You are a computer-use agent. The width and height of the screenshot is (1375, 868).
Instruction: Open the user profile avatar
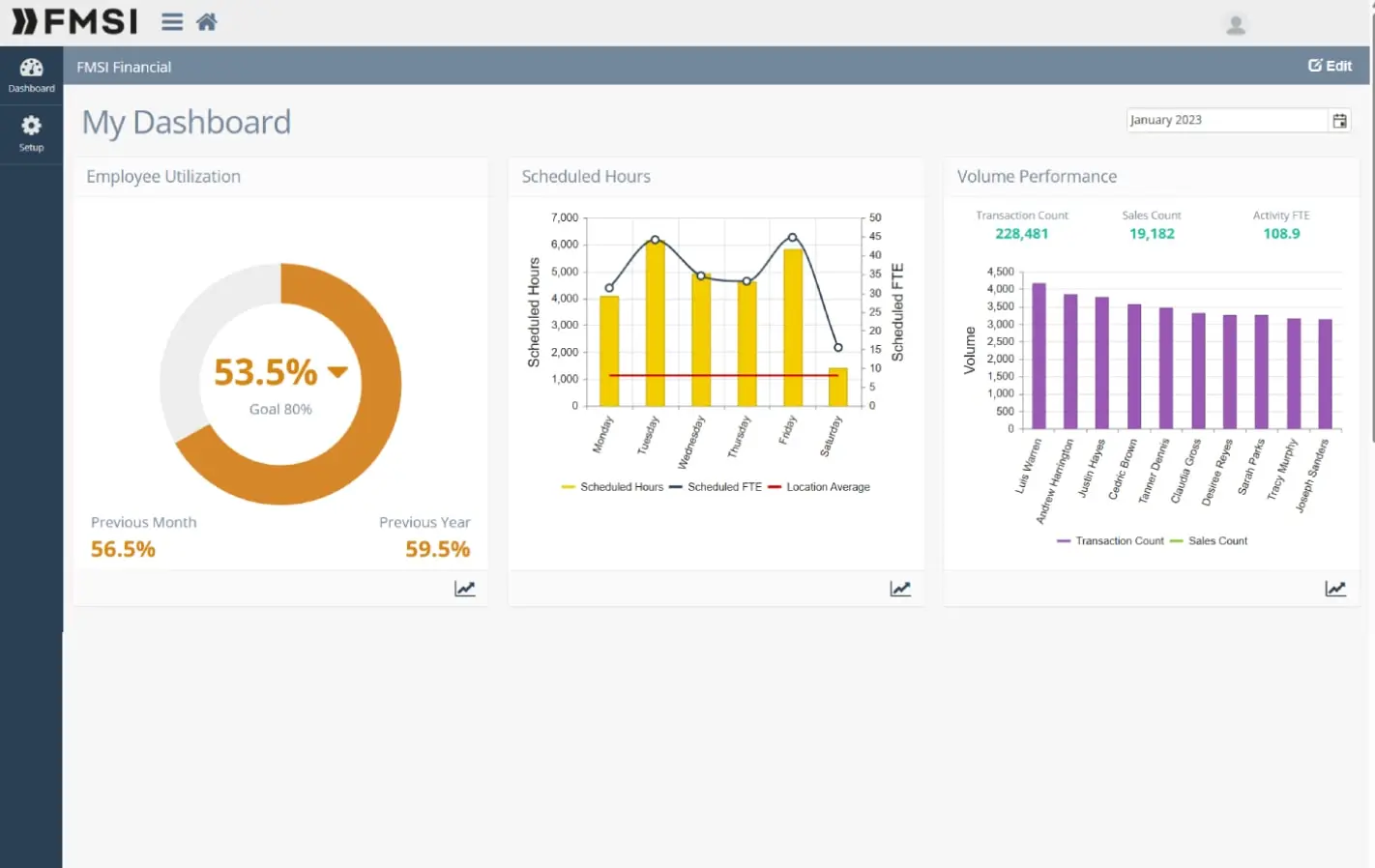[x=1235, y=24]
